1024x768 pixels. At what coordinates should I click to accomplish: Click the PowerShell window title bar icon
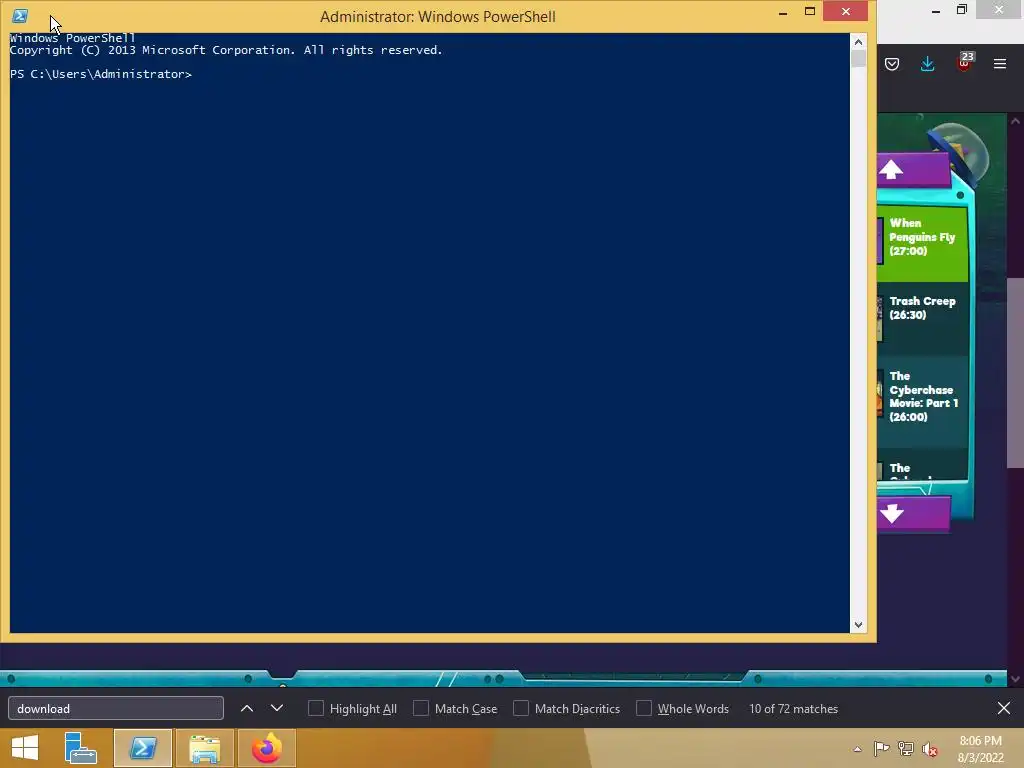(20, 16)
